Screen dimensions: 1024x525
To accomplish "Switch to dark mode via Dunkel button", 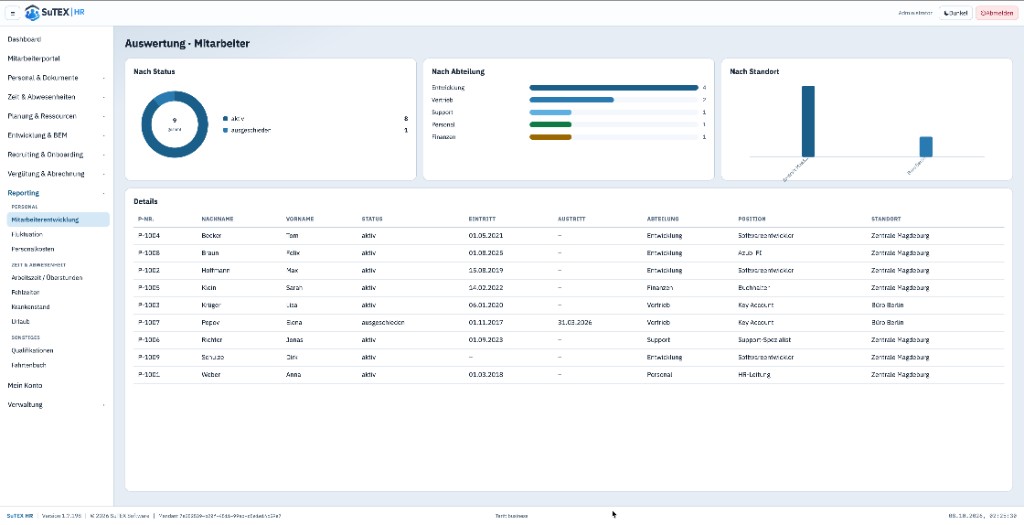I will click(x=955, y=13).
